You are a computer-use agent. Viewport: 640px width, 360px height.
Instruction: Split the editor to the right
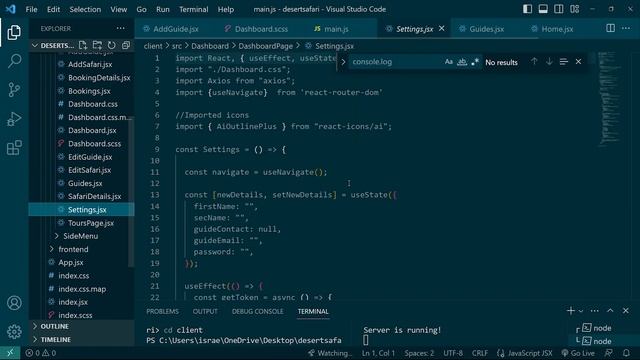pos(611,28)
